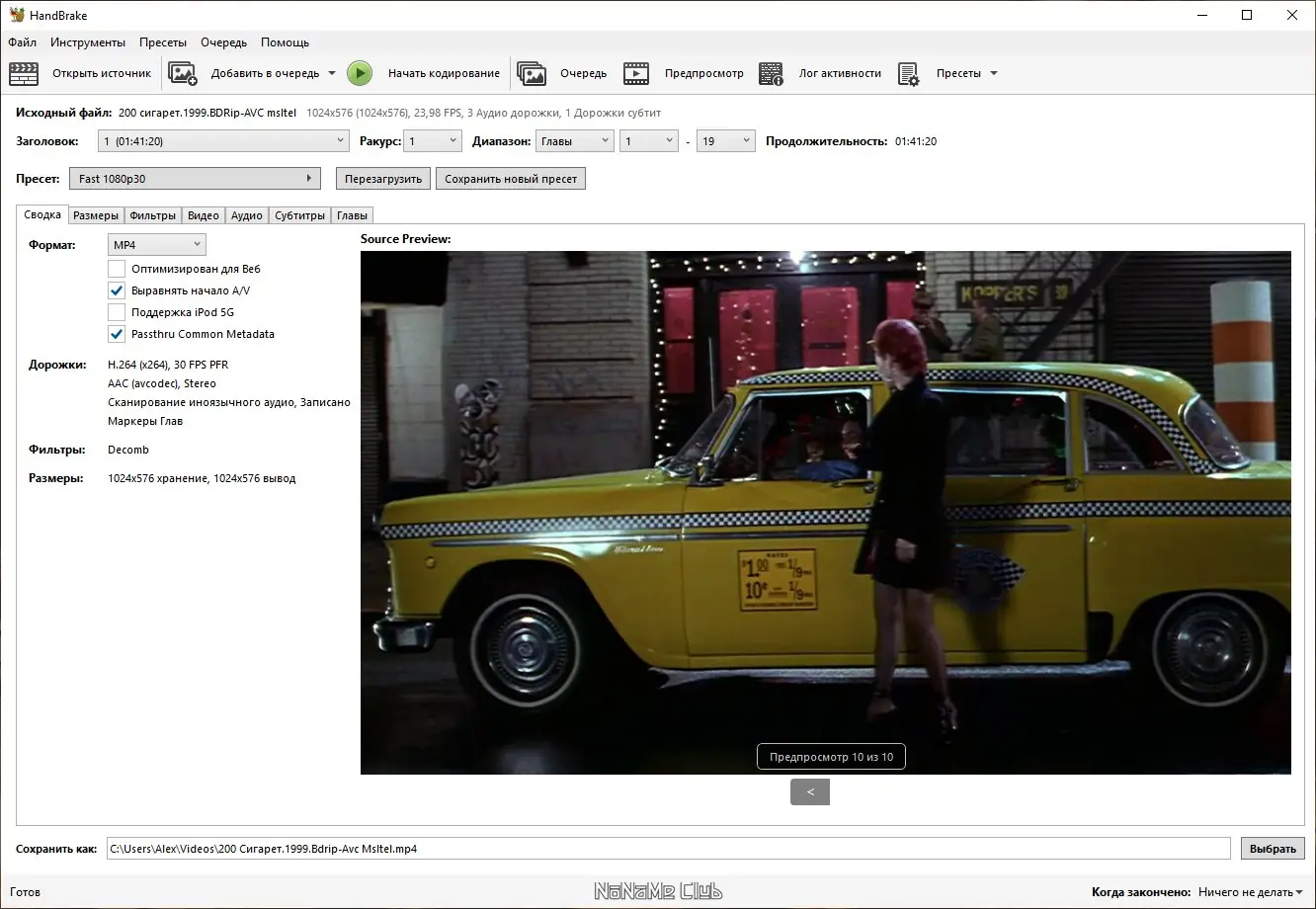
Task: Expand the Fast 1080p30 preset selector
Action: click(195, 179)
